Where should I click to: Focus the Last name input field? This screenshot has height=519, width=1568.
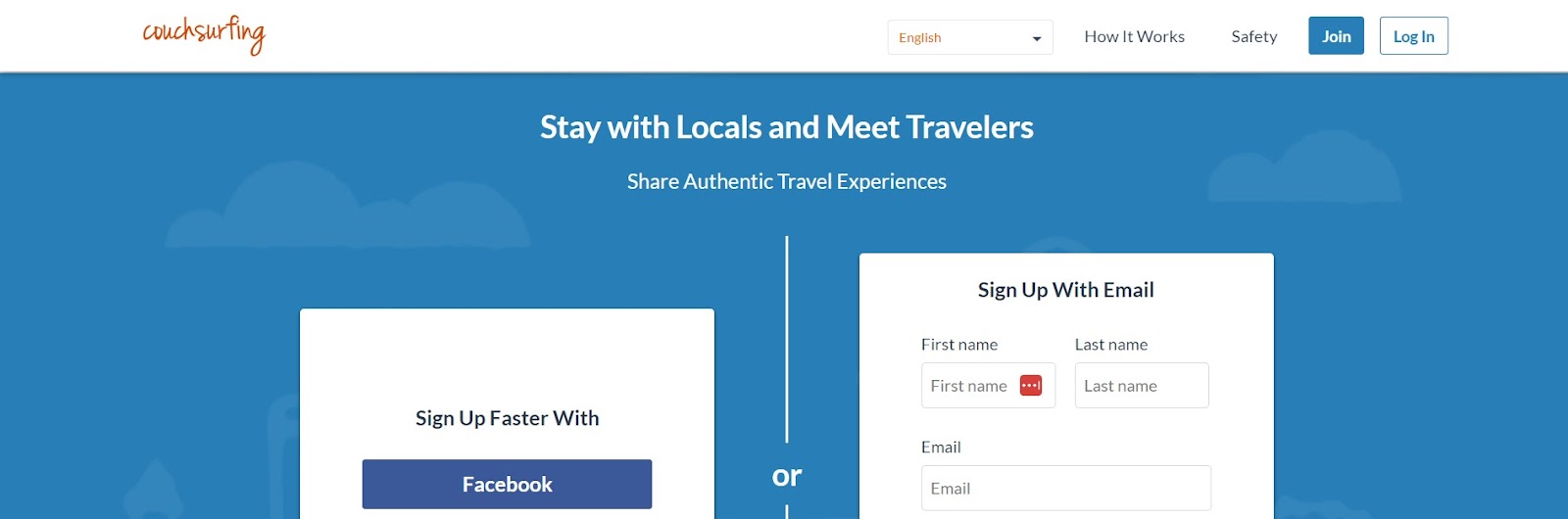point(1142,386)
